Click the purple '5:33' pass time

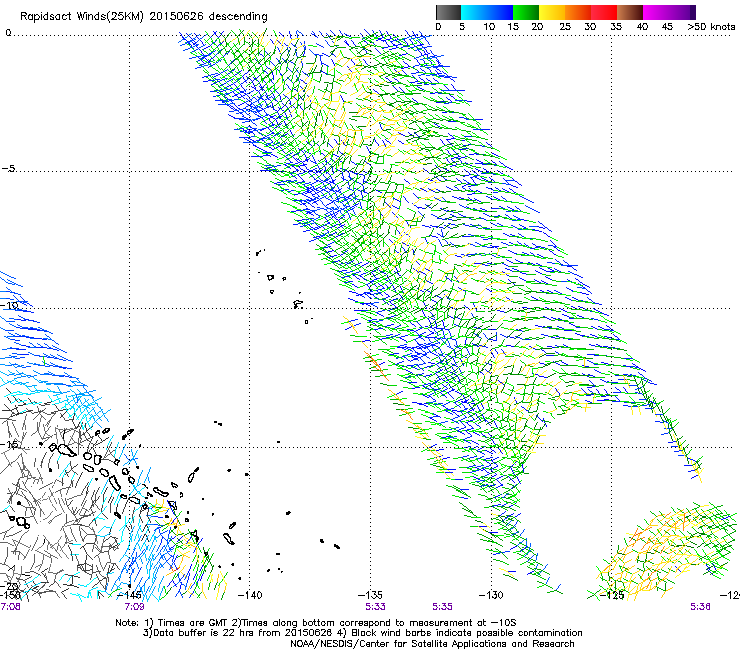tap(375, 607)
